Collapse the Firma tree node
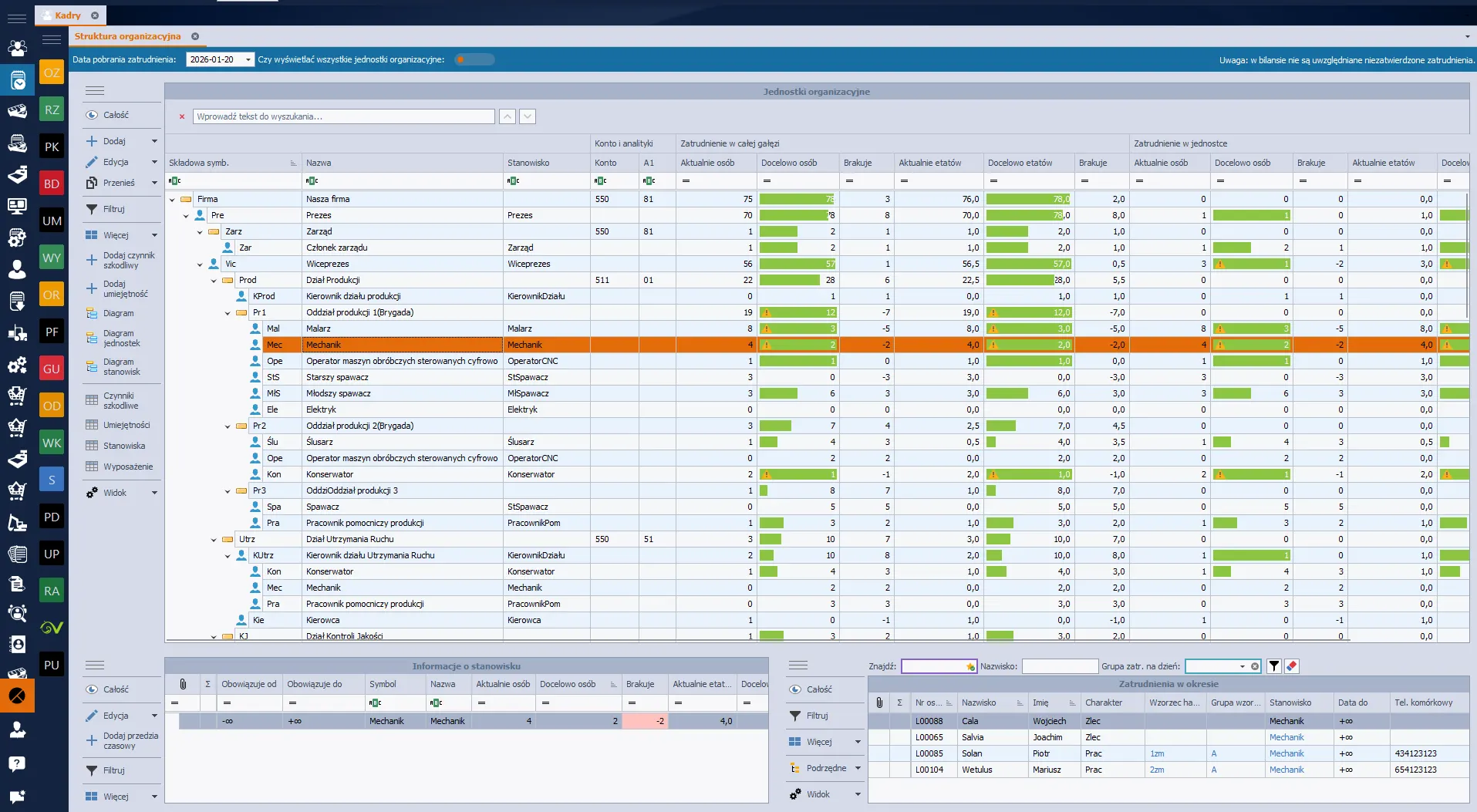The image size is (1477, 812). click(x=172, y=200)
